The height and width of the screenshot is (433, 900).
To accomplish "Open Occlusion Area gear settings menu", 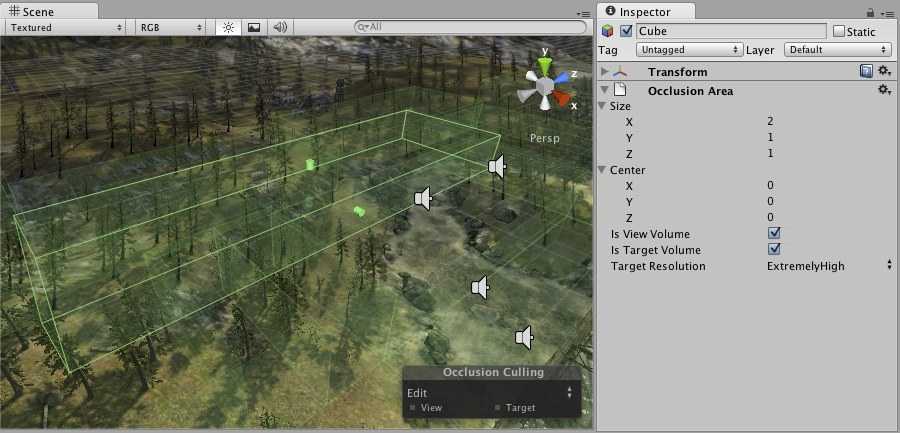I will pyautogui.click(x=885, y=90).
